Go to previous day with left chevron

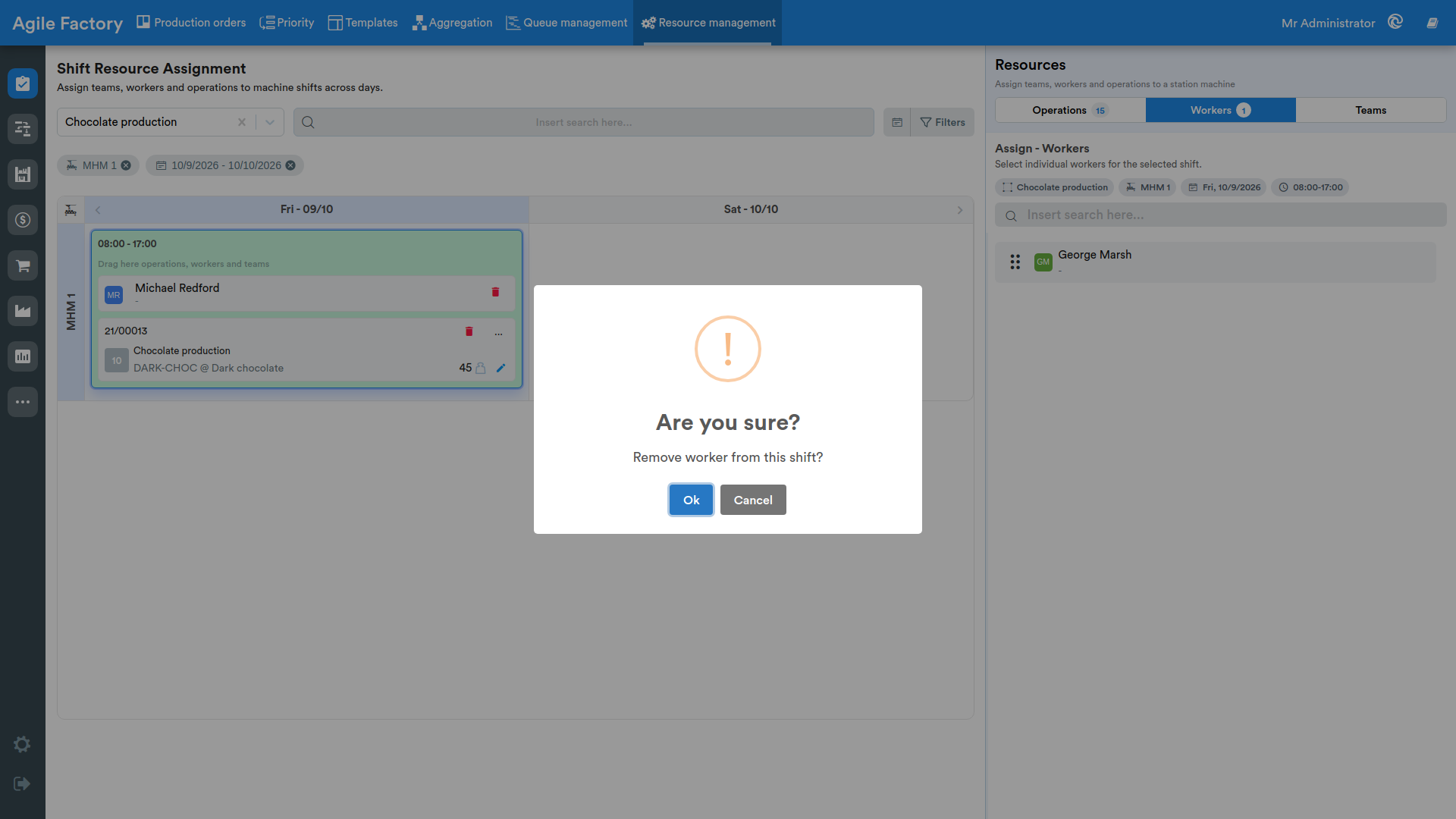click(98, 210)
